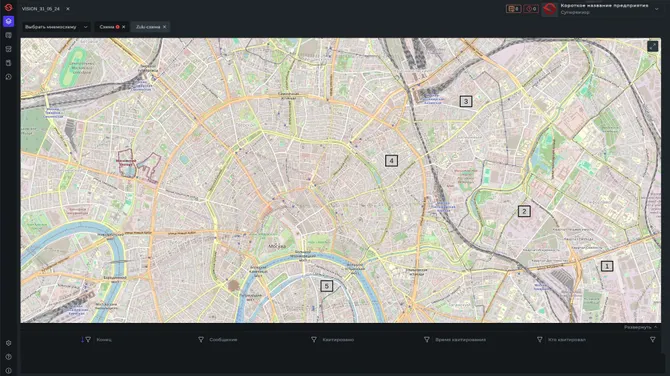Open the history clock sidebar icon

click(8, 77)
